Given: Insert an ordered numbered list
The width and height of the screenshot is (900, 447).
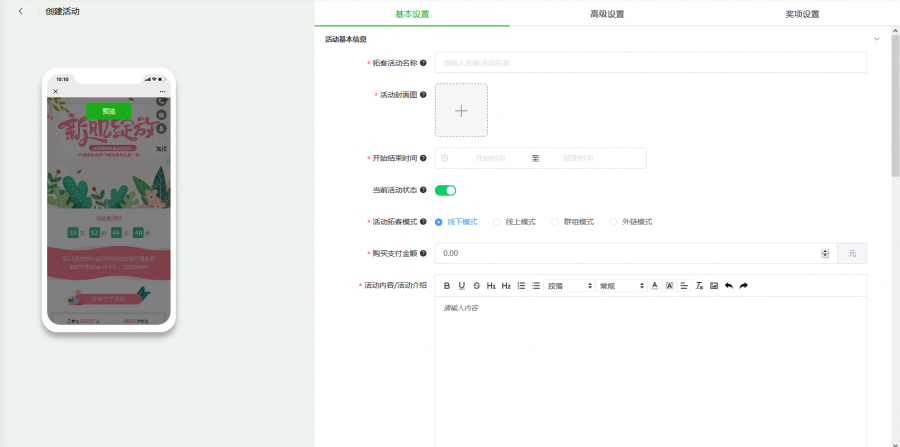Looking at the screenshot, I should pyautogui.click(x=521, y=286).
